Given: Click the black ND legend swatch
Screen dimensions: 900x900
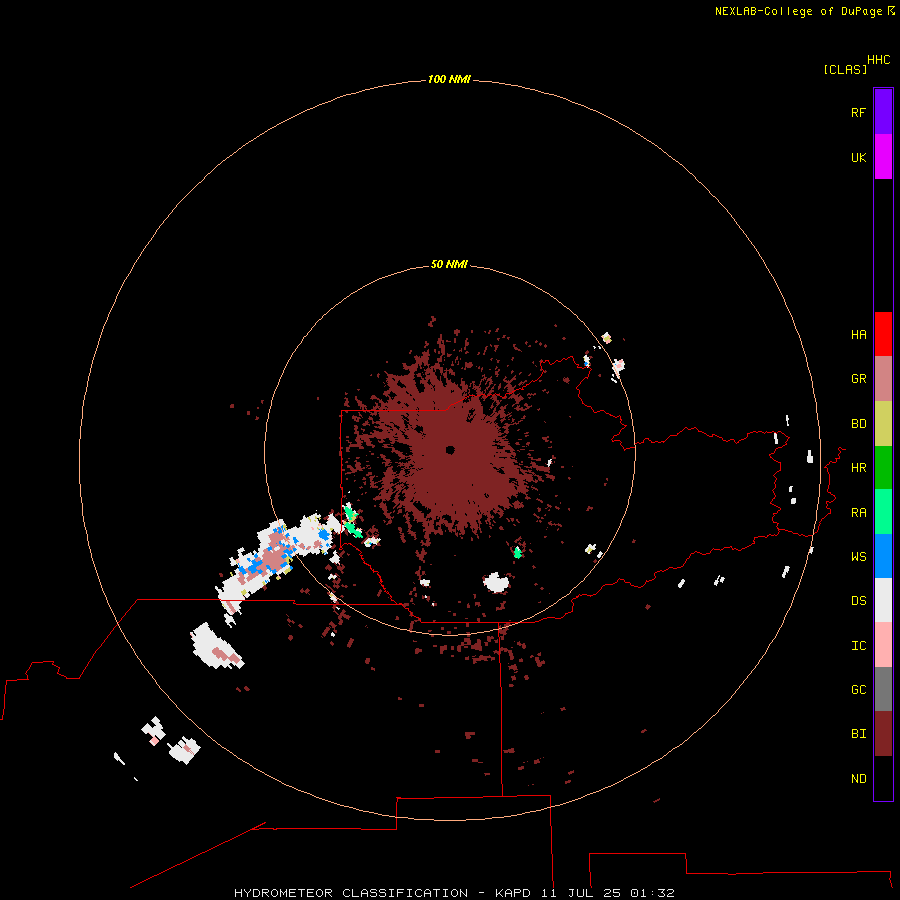Looking at the screenshot, I should click(883, 778).
